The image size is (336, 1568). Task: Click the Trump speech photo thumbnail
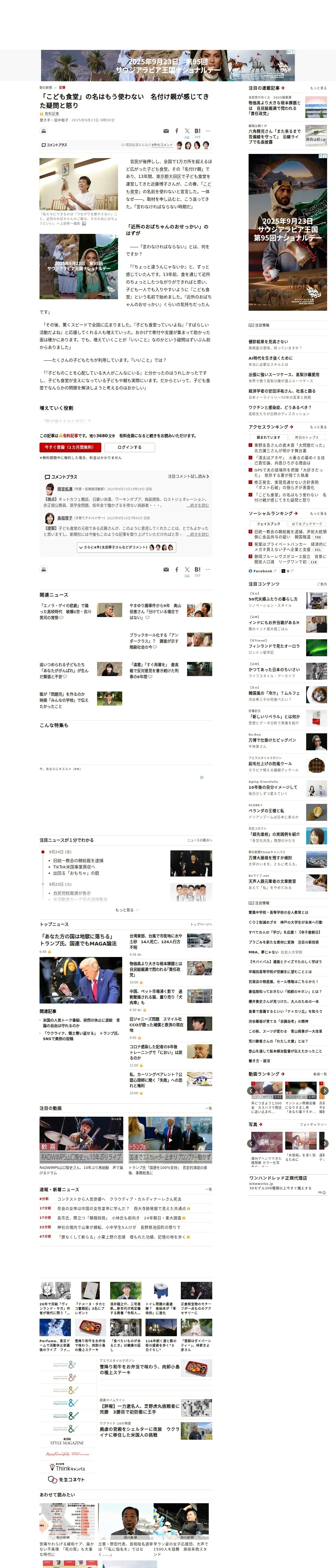[81, 980]
